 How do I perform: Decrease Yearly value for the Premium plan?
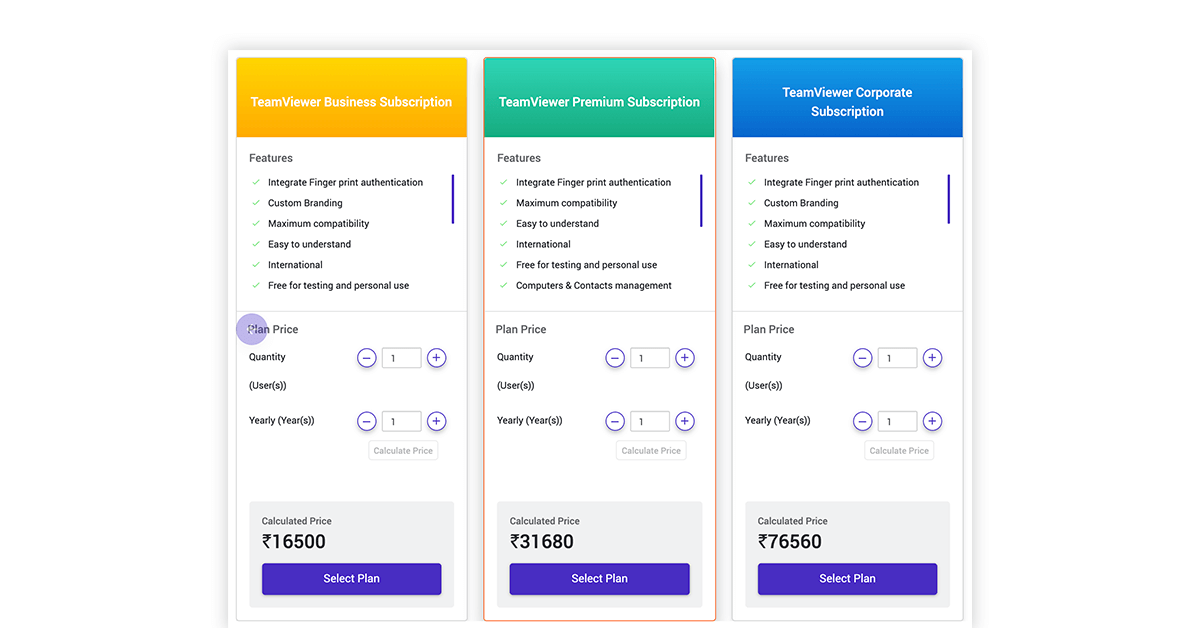(615, 421)
